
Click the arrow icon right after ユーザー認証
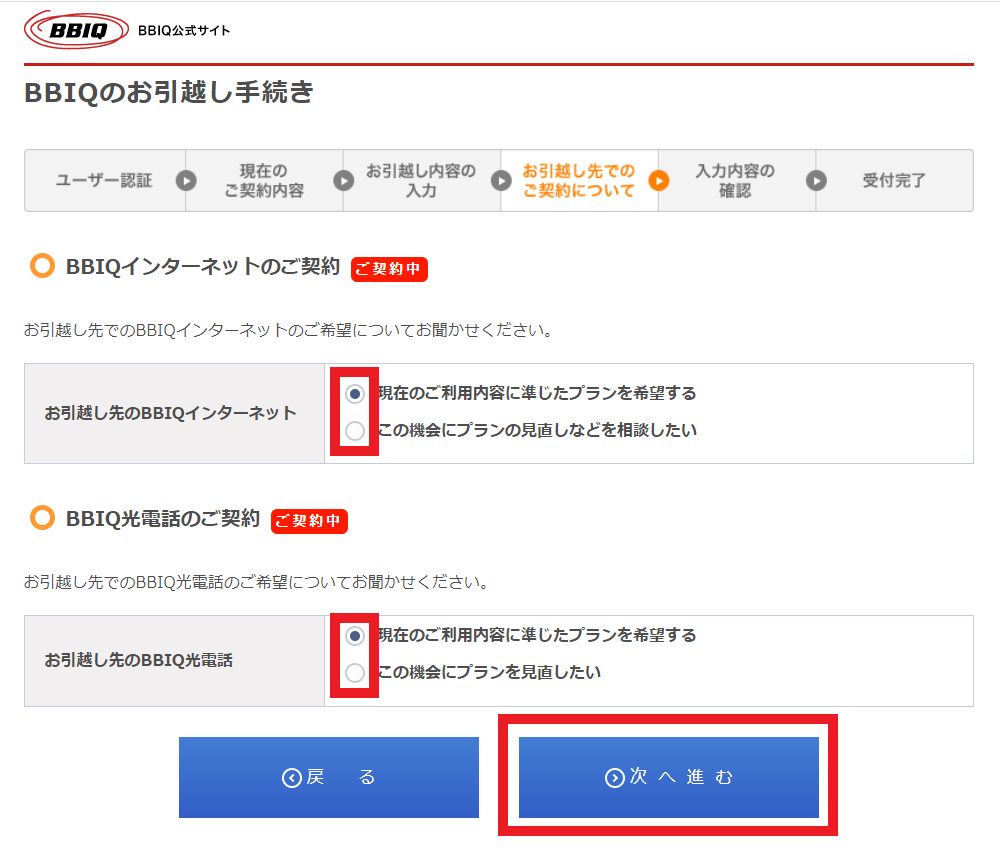(x=186, y=181)
